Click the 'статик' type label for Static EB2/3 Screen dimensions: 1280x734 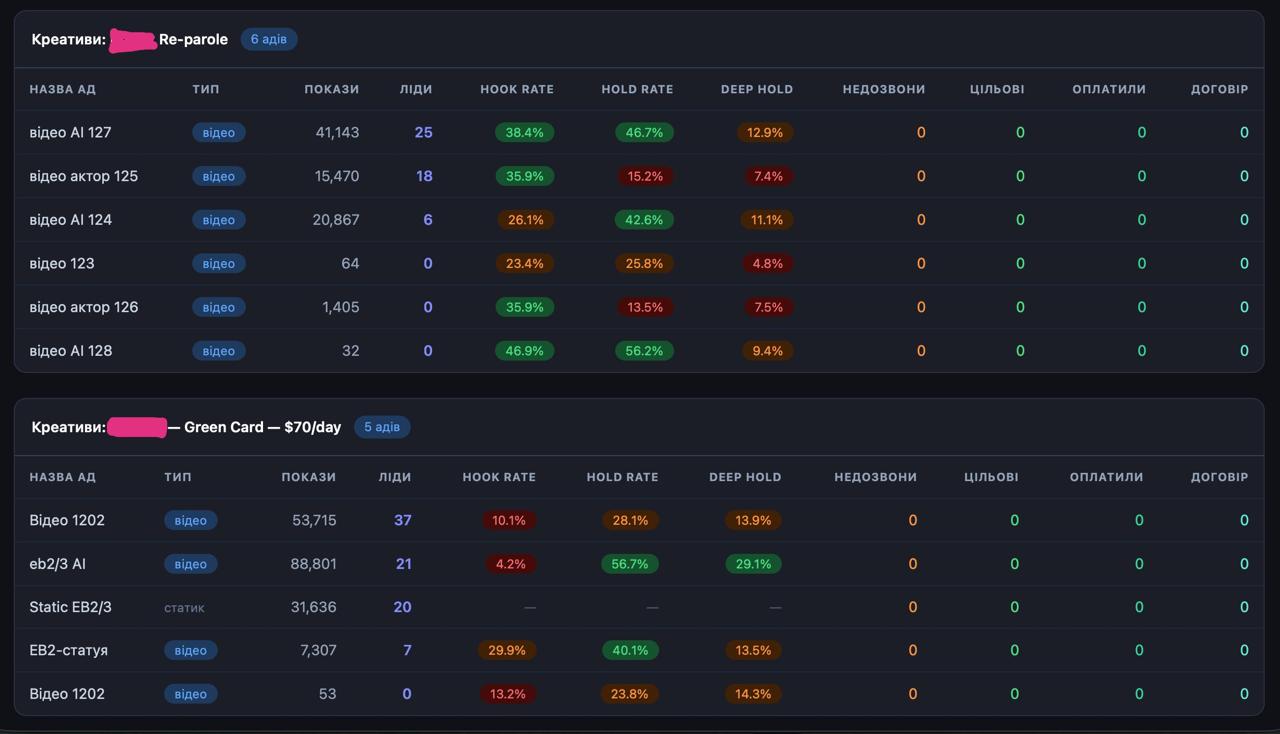184,607
